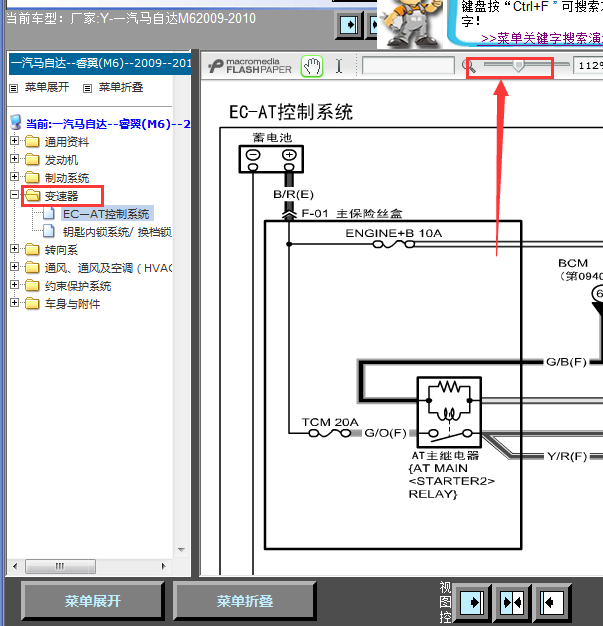
Task: Expand the 转向系 tree node
Action: click(x=15, y=249)
